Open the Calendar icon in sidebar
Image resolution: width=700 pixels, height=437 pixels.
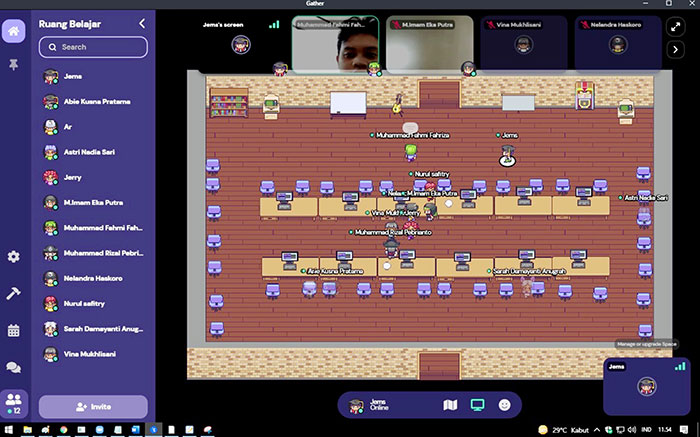click(x=13, y=330)
